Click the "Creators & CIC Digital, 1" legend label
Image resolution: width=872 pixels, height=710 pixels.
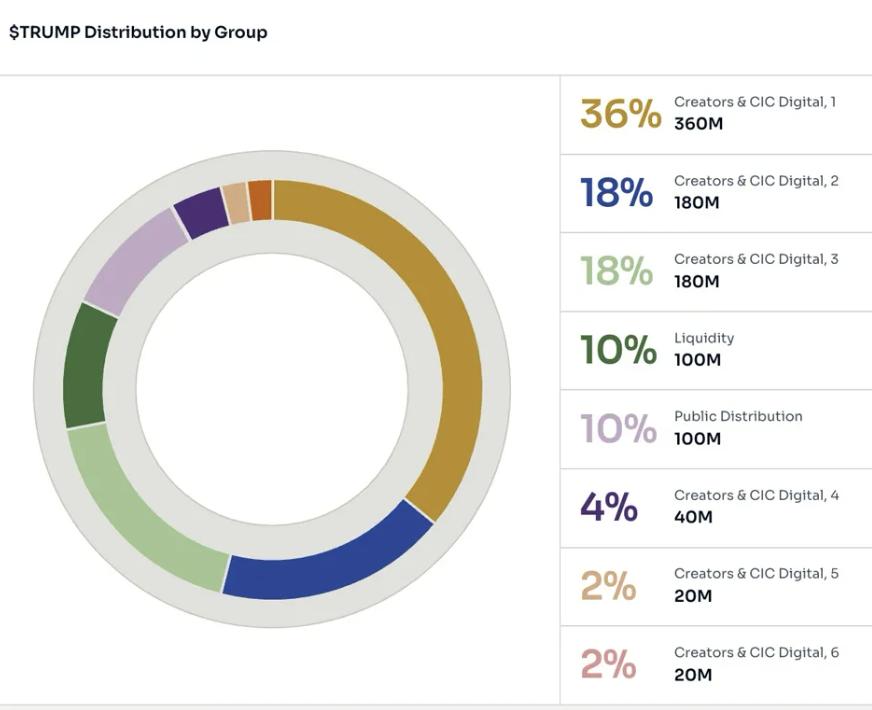click(x=755, y=102)
